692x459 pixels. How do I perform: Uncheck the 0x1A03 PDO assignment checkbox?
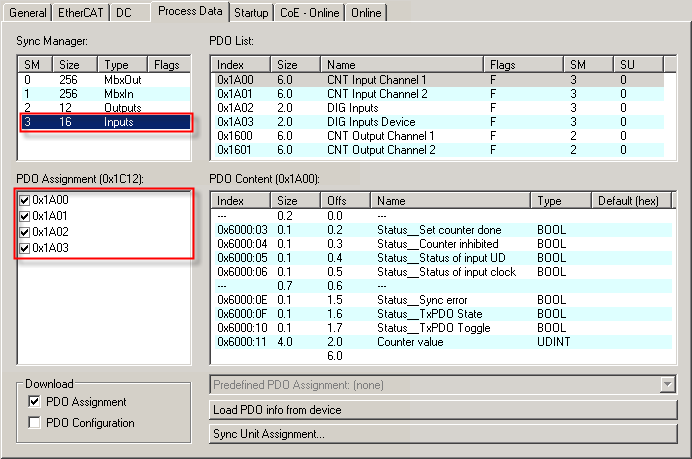coord(25,248)
